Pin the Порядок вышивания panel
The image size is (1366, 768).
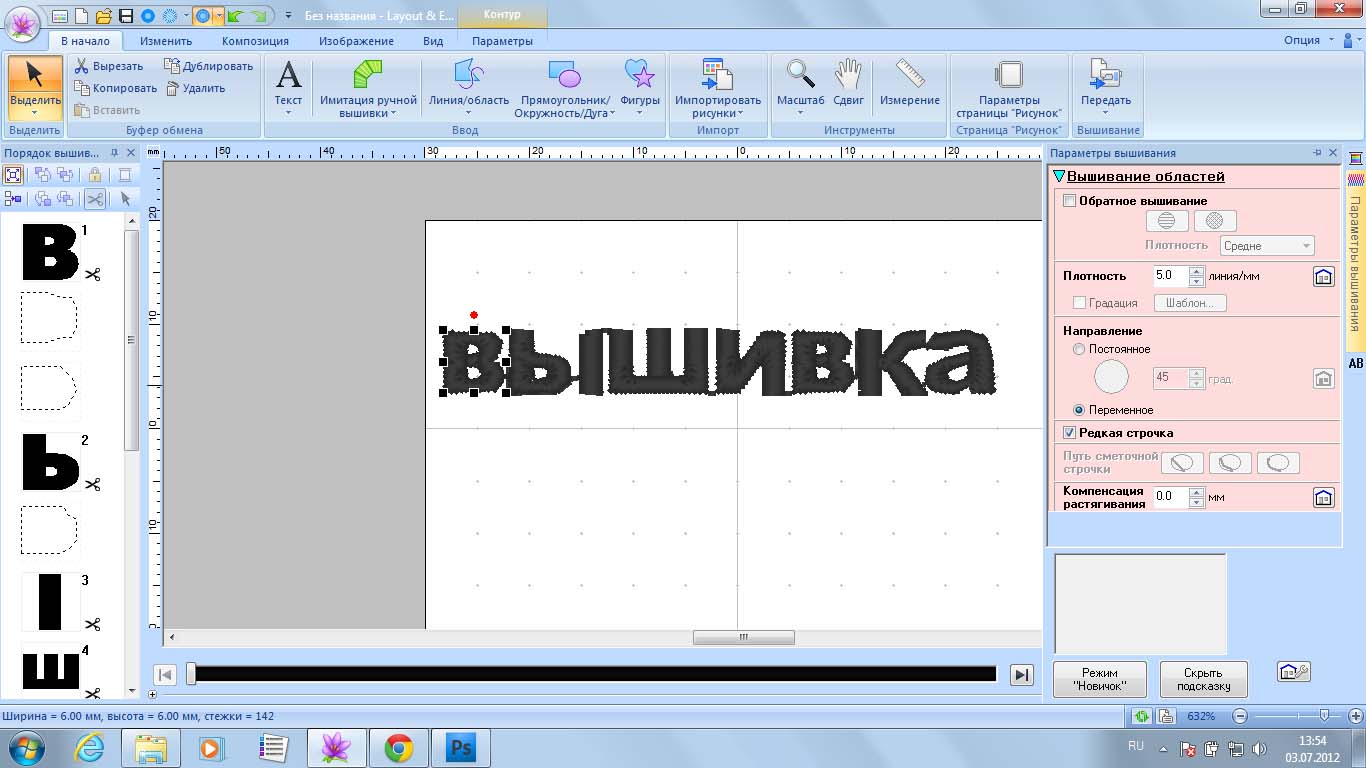(115, 153)
